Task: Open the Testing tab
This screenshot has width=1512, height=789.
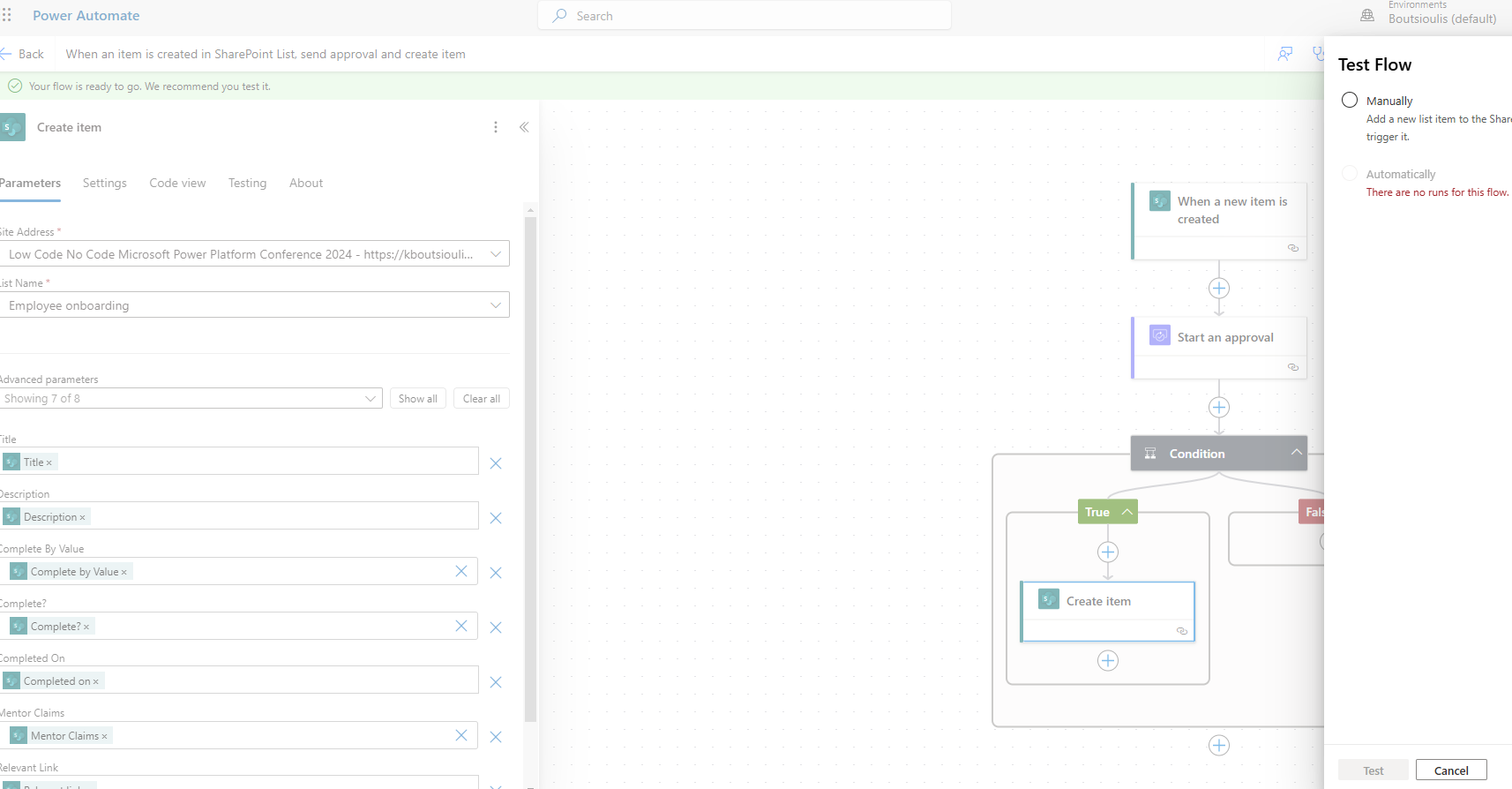Action: click(247, 183)
